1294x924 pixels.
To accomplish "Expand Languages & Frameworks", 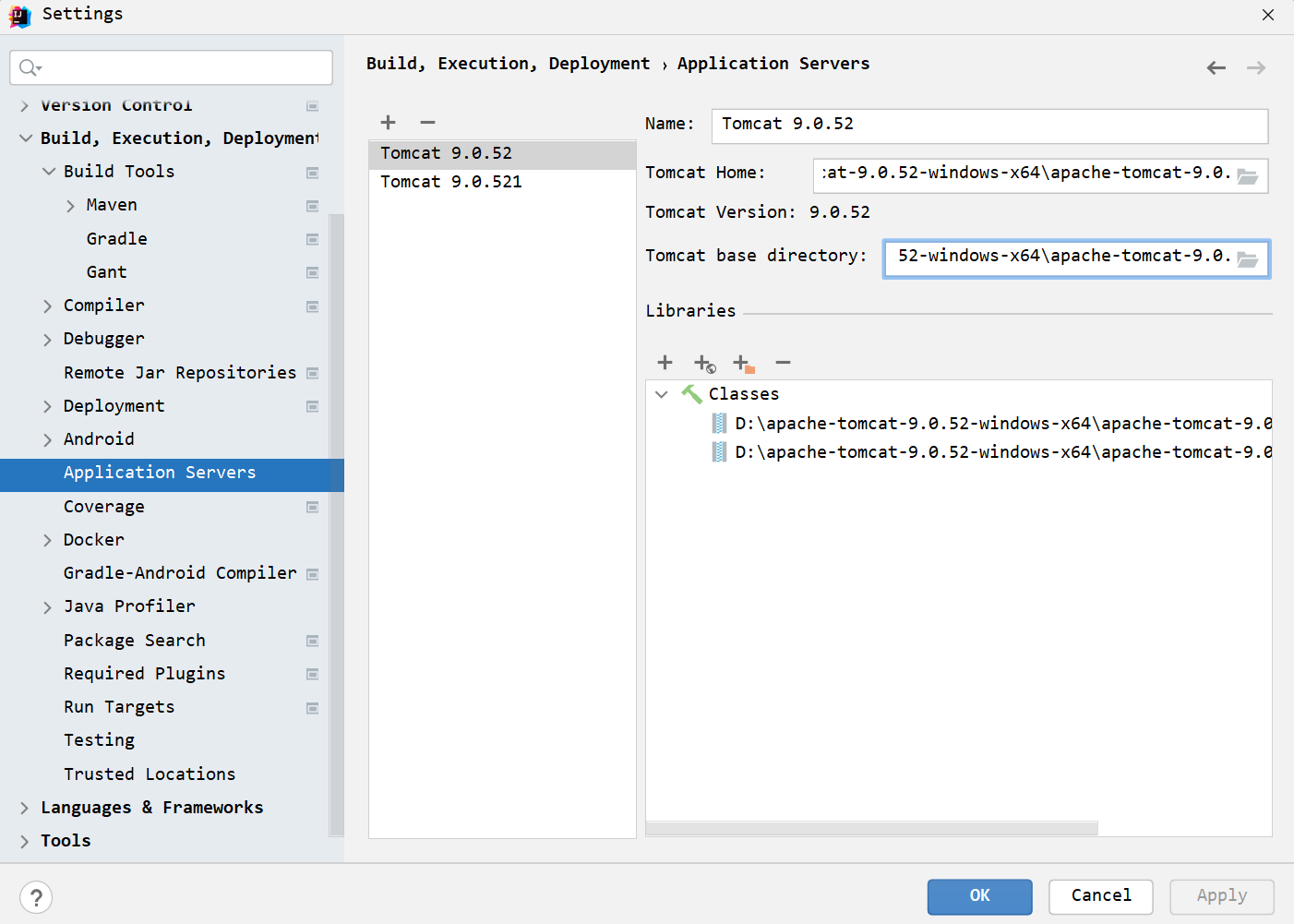I will [x=23, y=807].
